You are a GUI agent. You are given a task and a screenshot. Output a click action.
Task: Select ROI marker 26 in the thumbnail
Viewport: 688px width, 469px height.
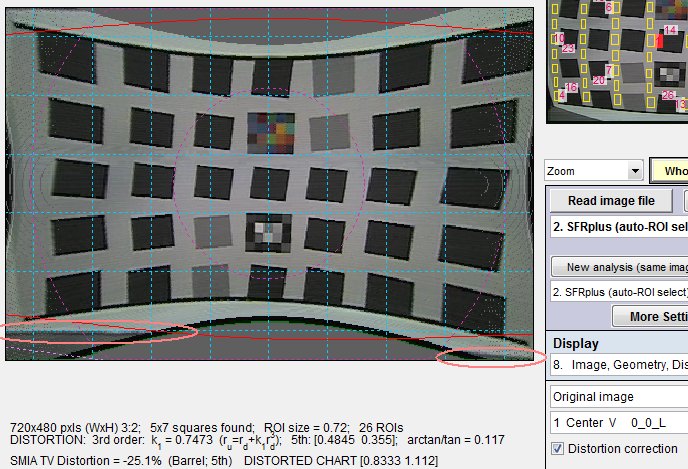click(668, 95)
